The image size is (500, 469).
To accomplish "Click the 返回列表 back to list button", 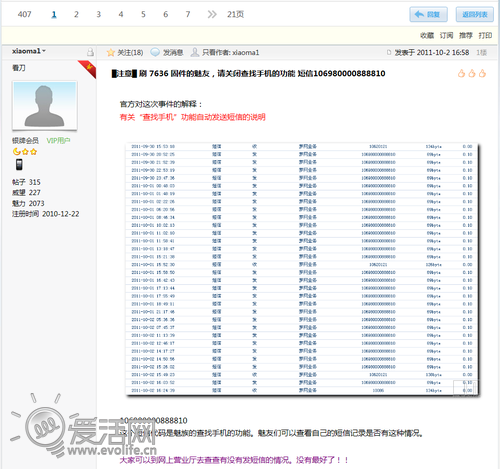I will pos(475,14).
